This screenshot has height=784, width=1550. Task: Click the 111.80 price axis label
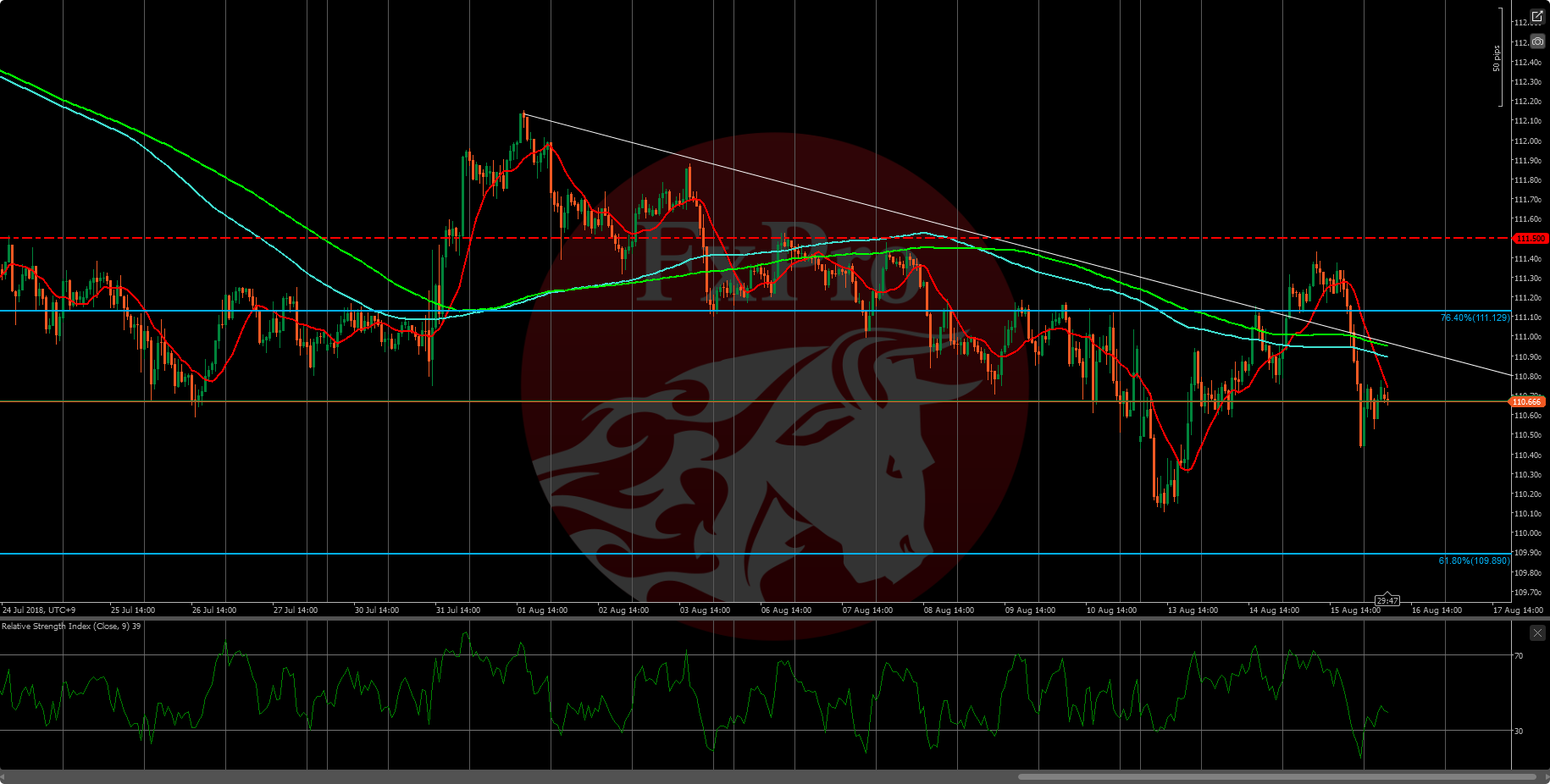1528,180
